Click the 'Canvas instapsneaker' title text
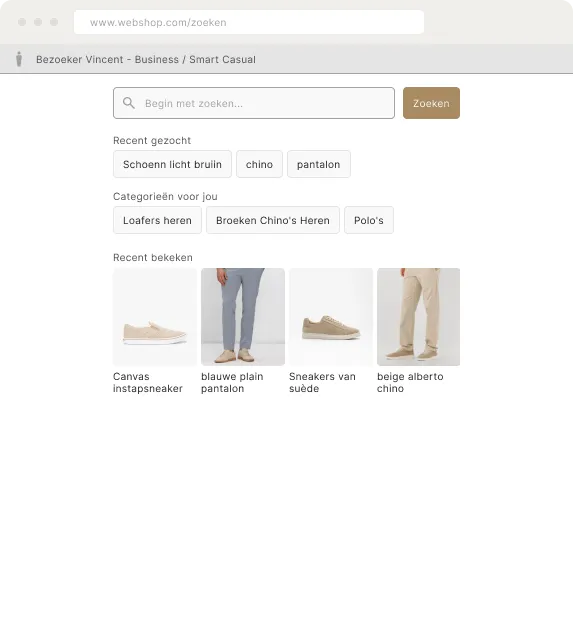573x622 pixels. pos(148,382)
